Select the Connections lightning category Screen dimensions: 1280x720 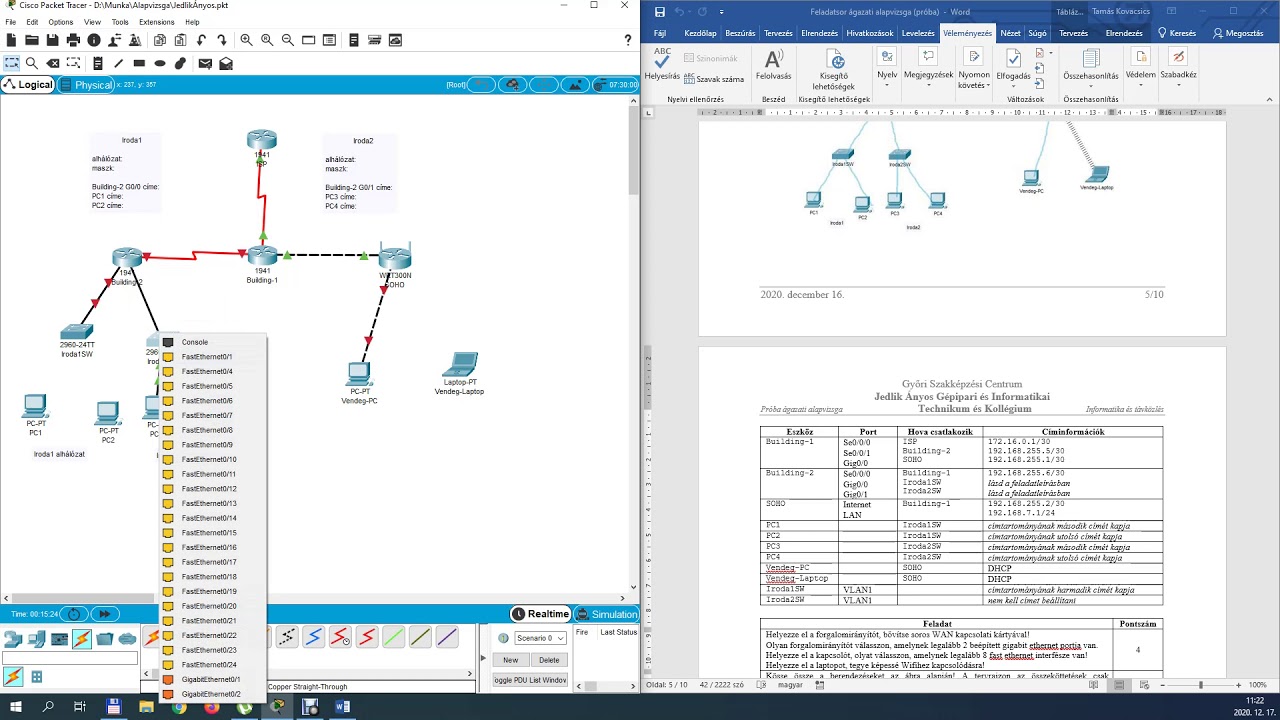(82, 639)
